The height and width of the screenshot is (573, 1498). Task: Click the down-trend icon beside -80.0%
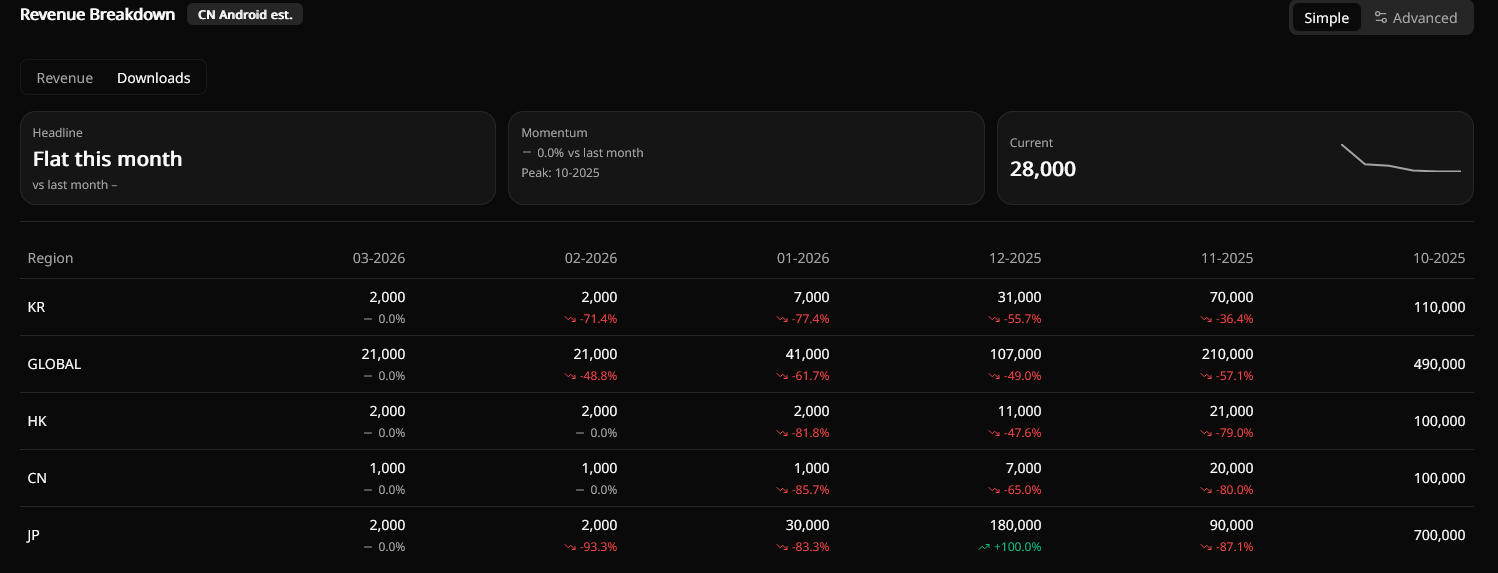1206,490
